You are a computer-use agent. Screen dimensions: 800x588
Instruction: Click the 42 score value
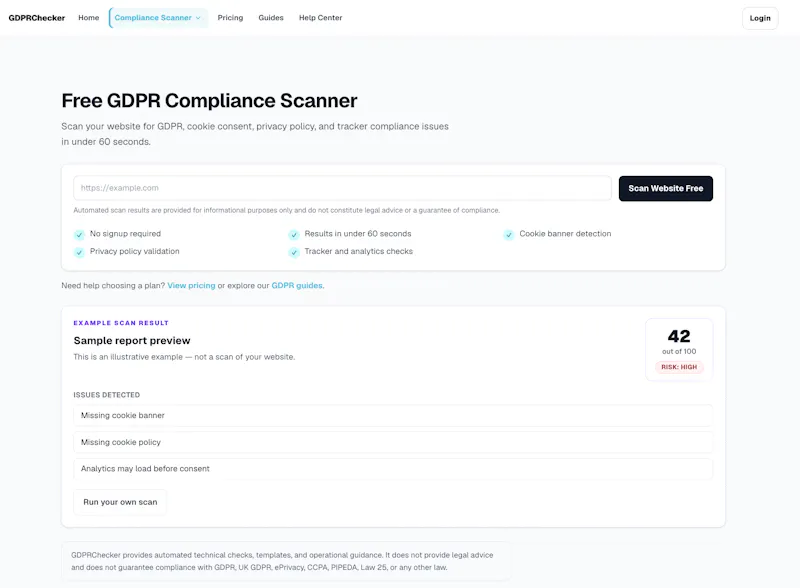(679, 336)
